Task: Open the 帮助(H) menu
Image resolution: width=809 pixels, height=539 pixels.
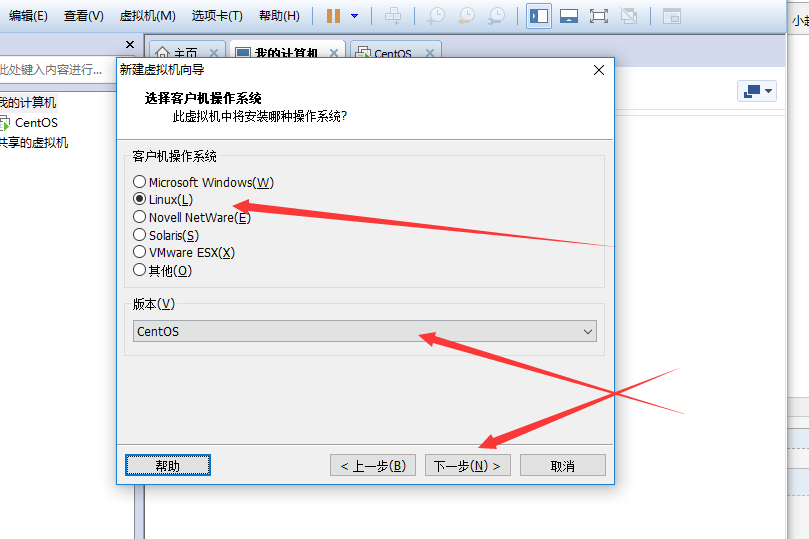Action: (x=279, y=16)
